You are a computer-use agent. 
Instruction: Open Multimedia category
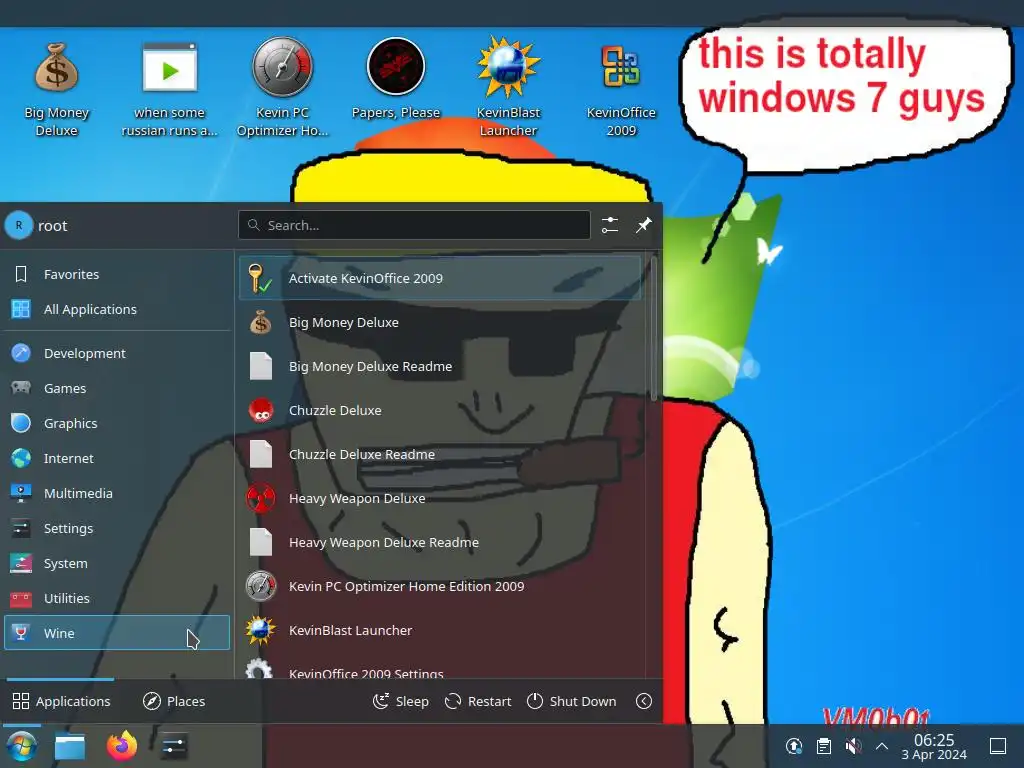(117, 493)
